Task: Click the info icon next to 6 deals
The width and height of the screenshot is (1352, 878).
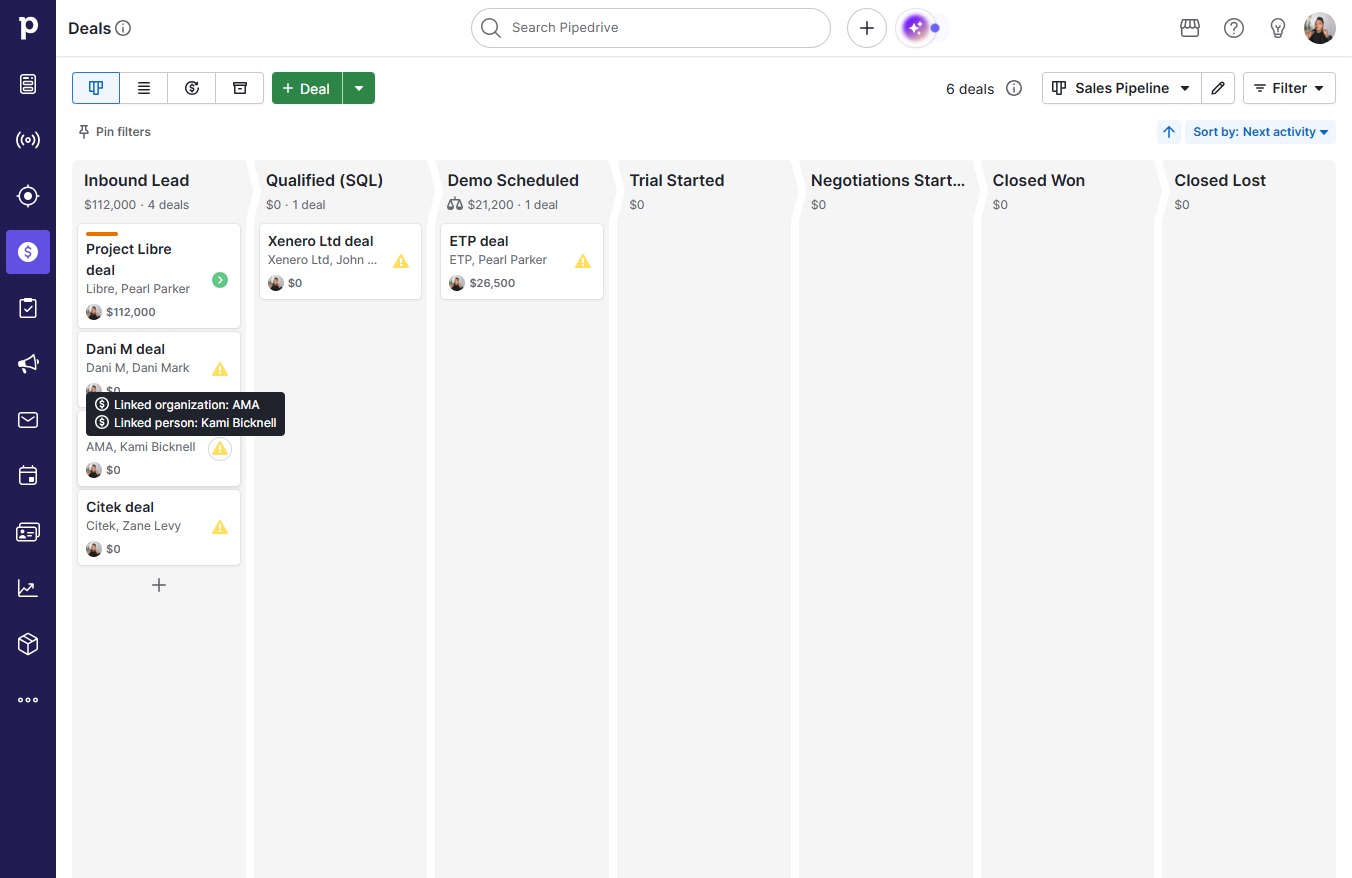Action: pyautogui.click(x=1014, y=88)
